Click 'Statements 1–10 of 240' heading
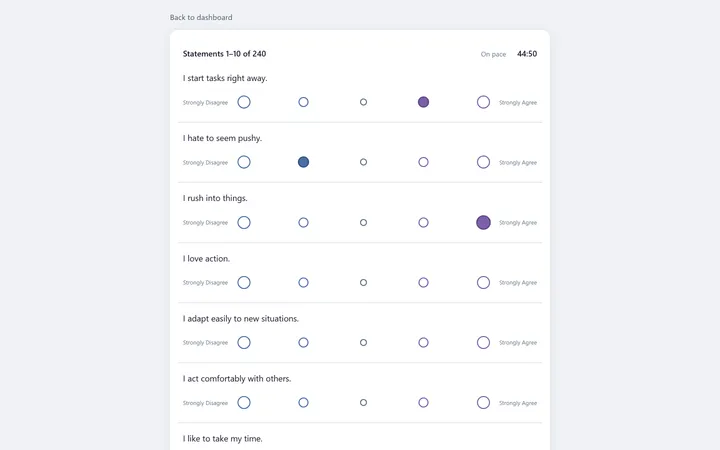The height and width of the screenshot is (450, 720). tap(224, 54)
